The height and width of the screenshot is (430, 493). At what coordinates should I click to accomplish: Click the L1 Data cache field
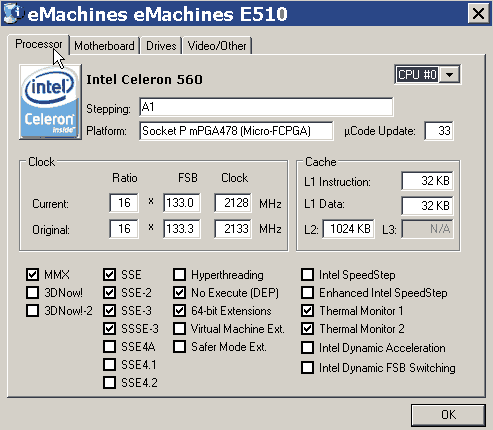click(427, 206)
